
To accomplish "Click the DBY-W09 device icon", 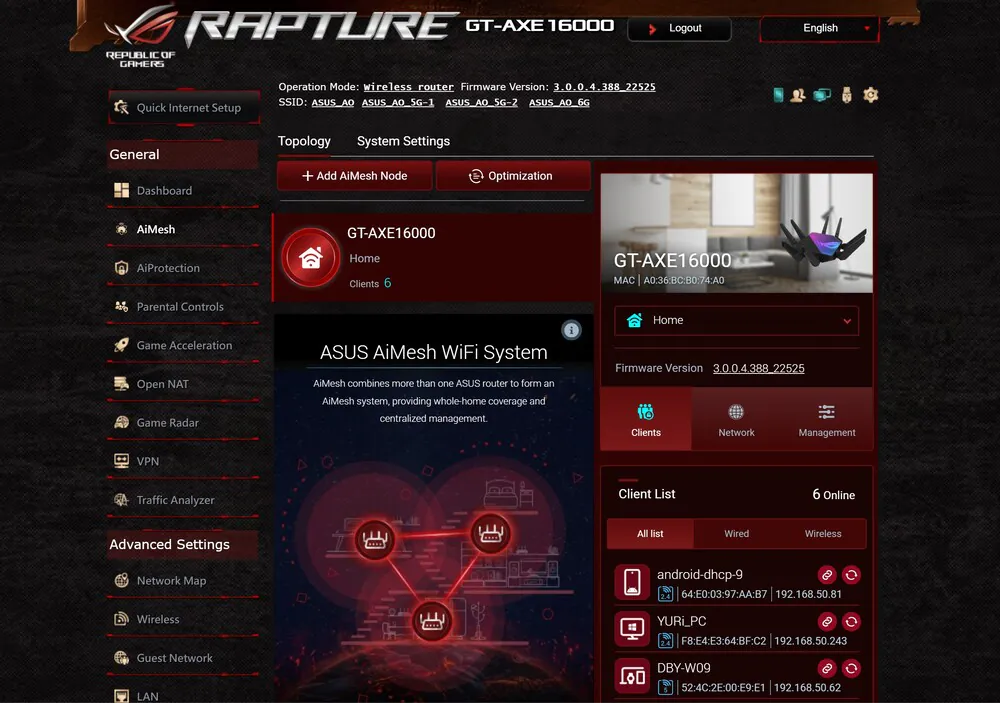I will click(632, 675).
